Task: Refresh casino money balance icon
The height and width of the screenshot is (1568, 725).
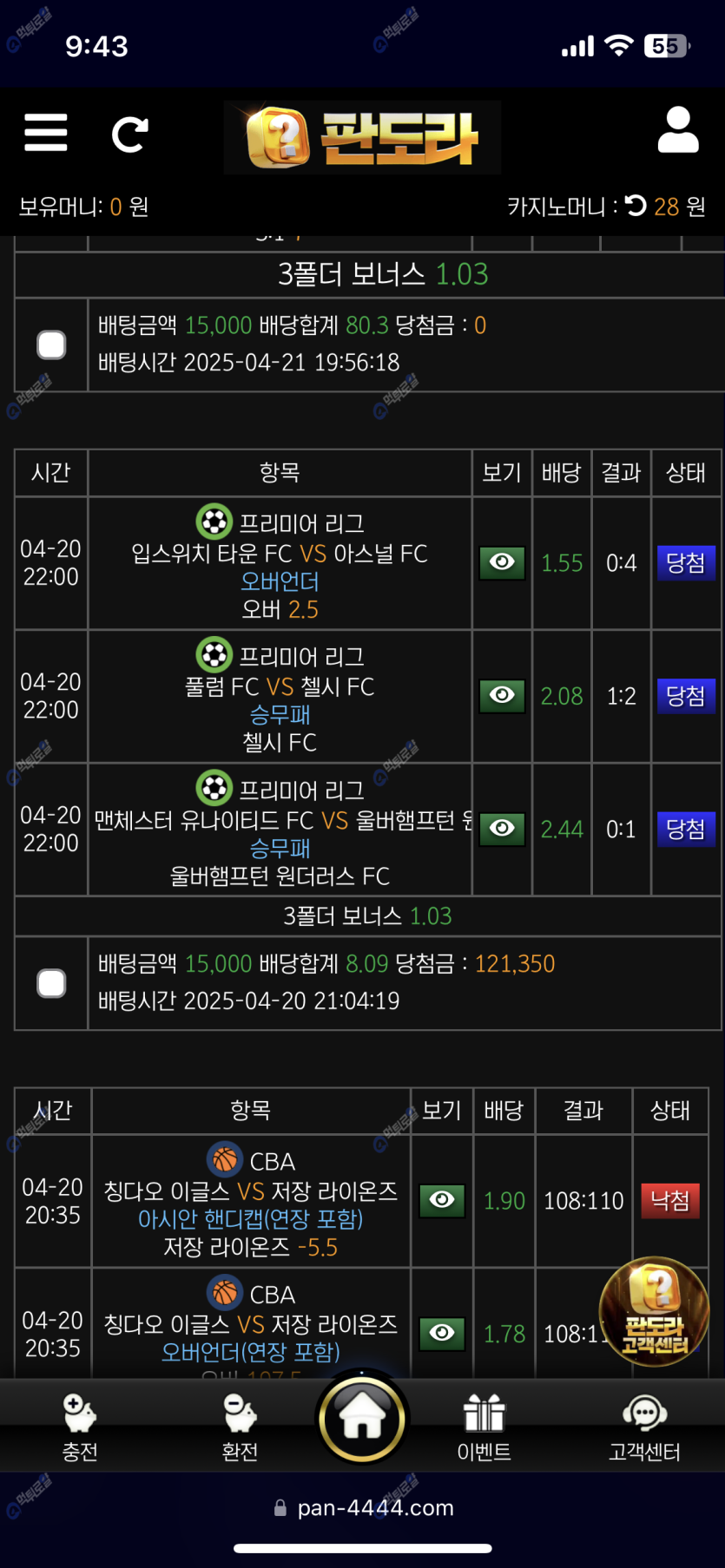Action: click(636, 206)
